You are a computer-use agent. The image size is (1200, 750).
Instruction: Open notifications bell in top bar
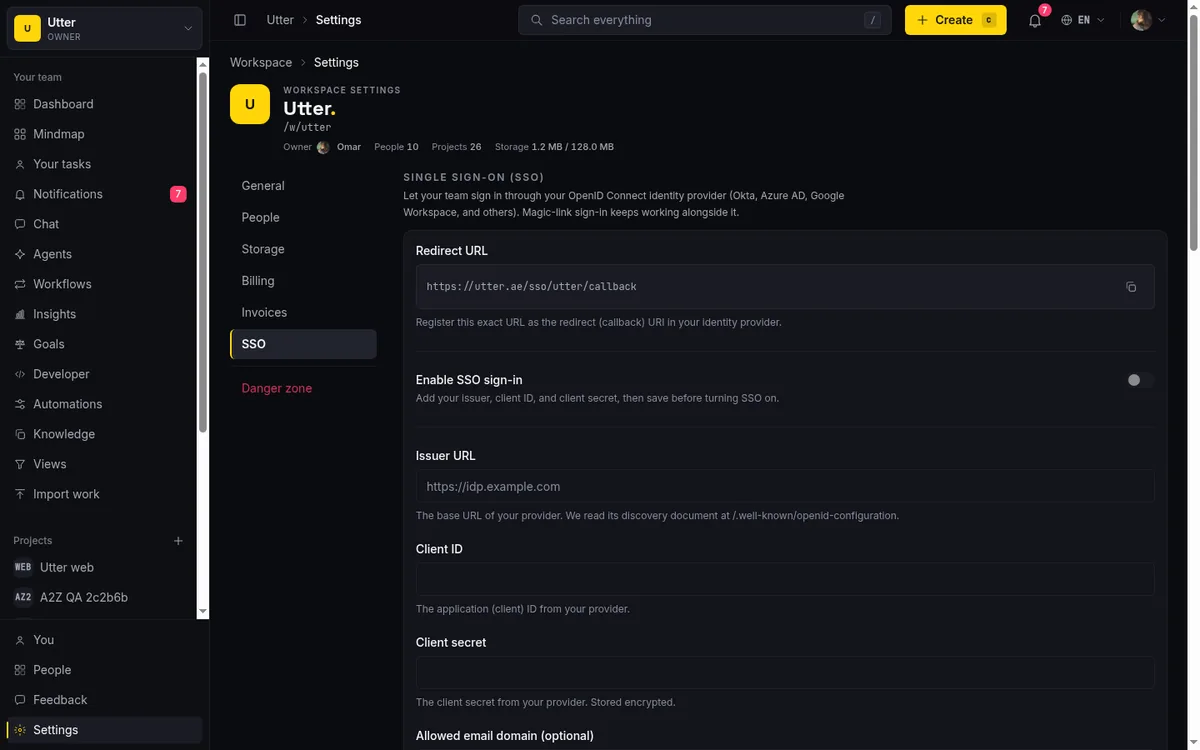click(1035, 20)
